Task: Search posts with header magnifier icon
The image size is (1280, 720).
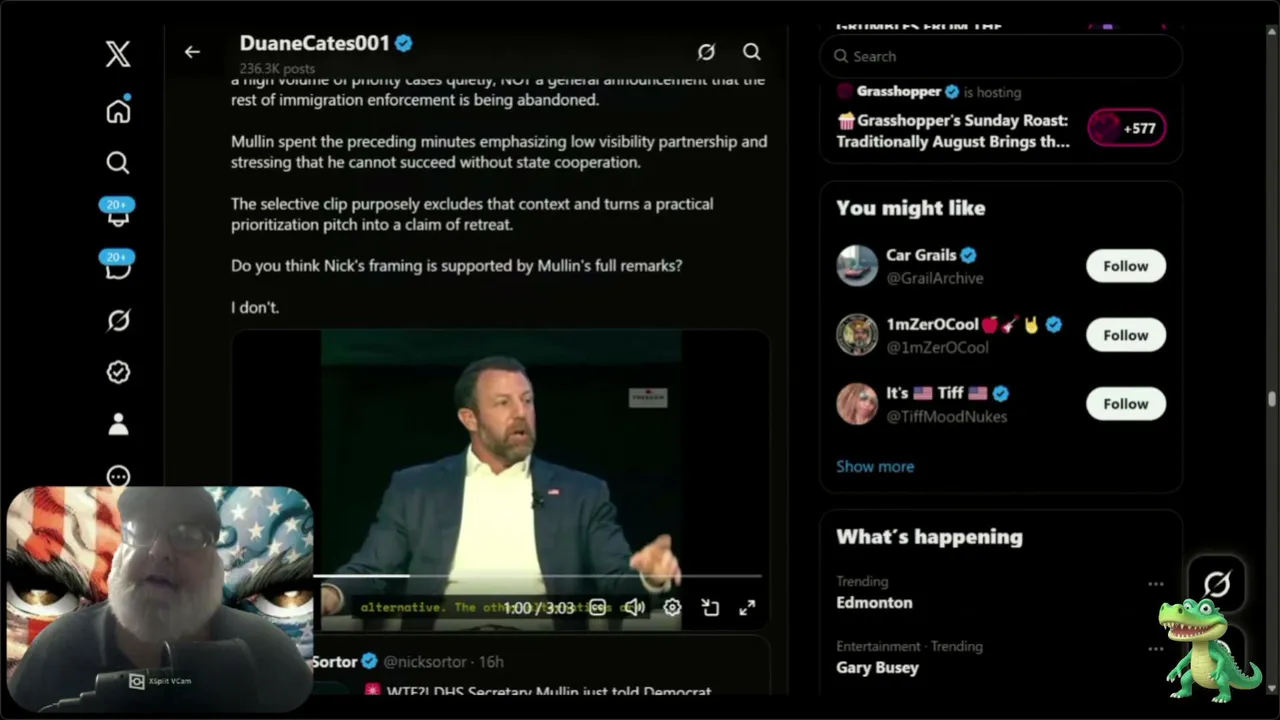Action: [752, 52]
